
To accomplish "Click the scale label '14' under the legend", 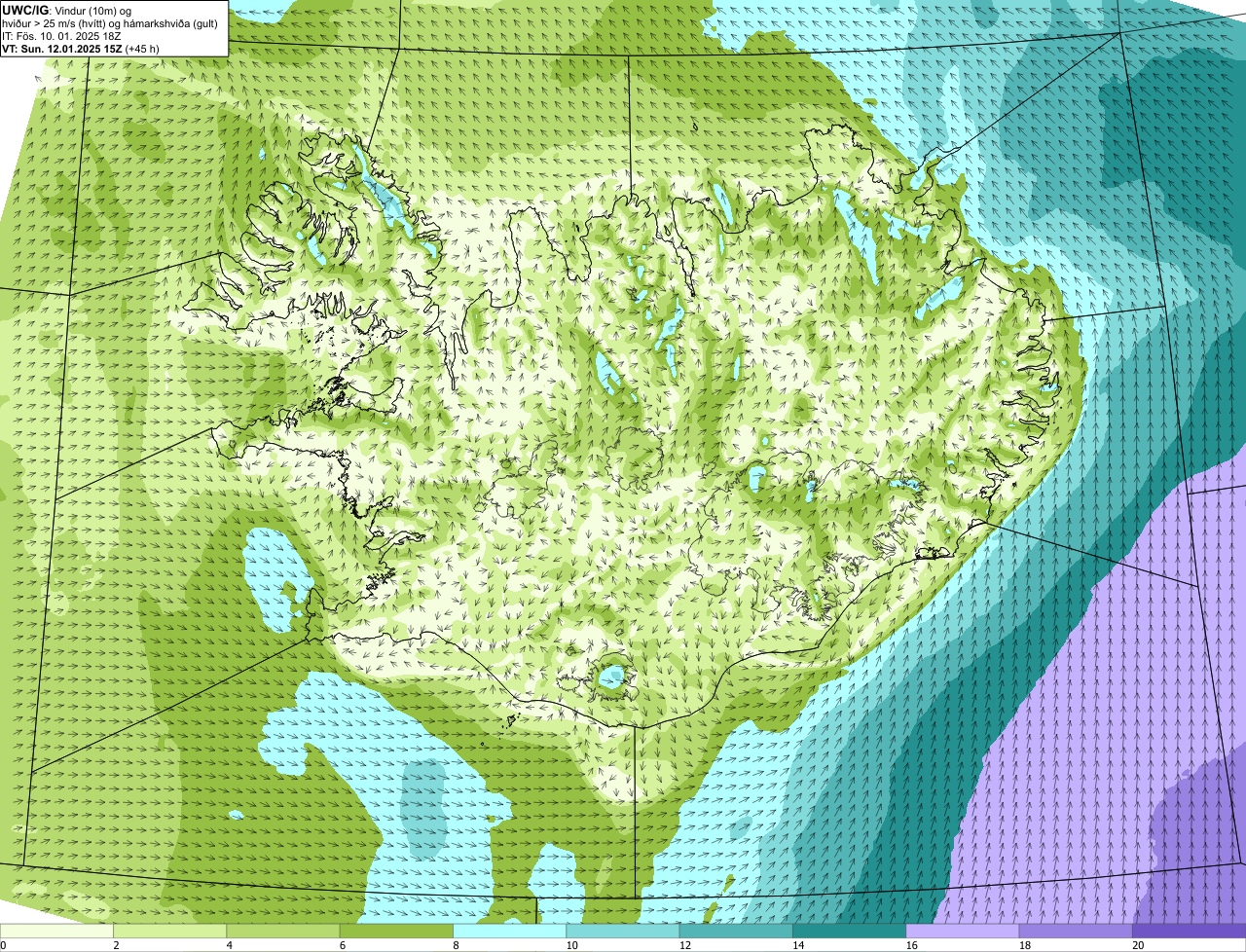I will [798, 945].
